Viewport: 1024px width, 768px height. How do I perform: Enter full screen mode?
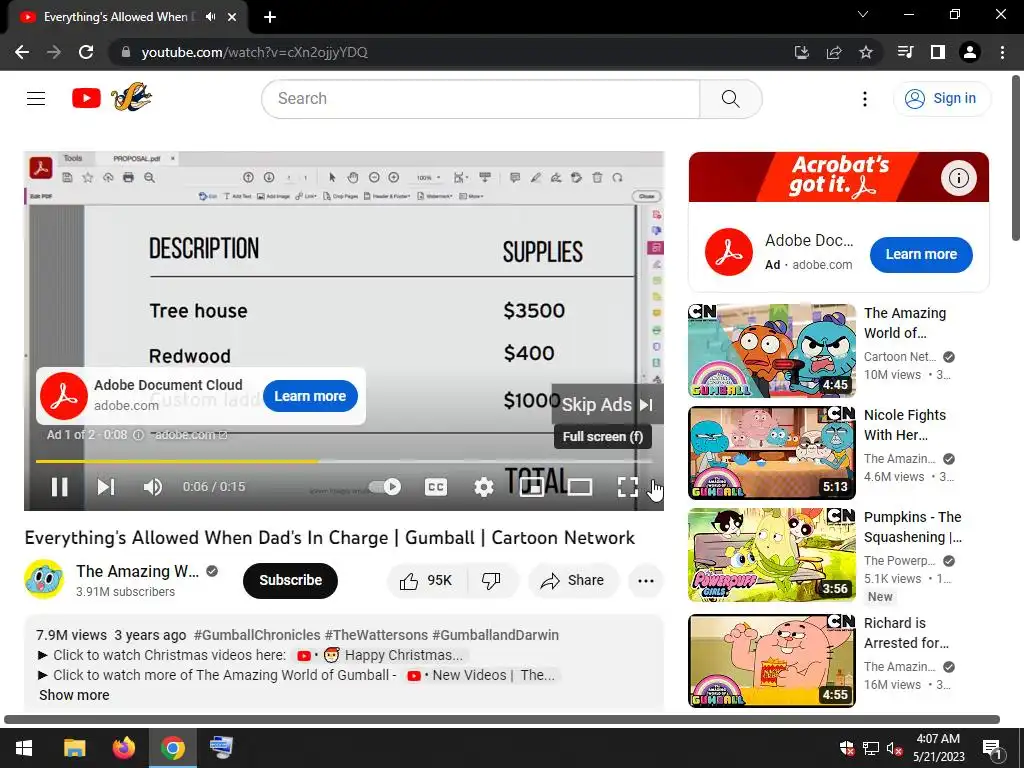[x=628, y=487]
